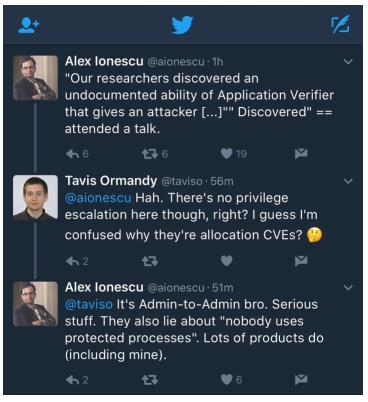Image resolution: width=368 pixels, height=402 pixels.
Task: Expand options chevron on first tweet
Action: (348, 62)
